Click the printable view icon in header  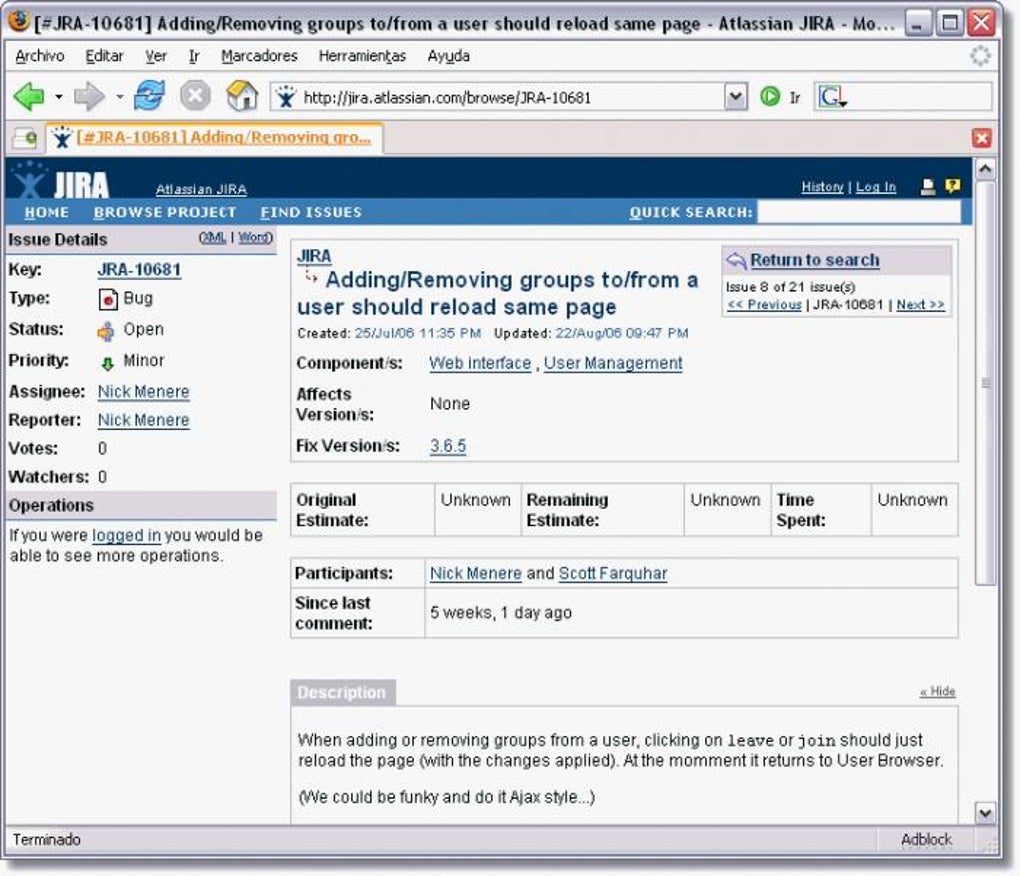[928, 187]
